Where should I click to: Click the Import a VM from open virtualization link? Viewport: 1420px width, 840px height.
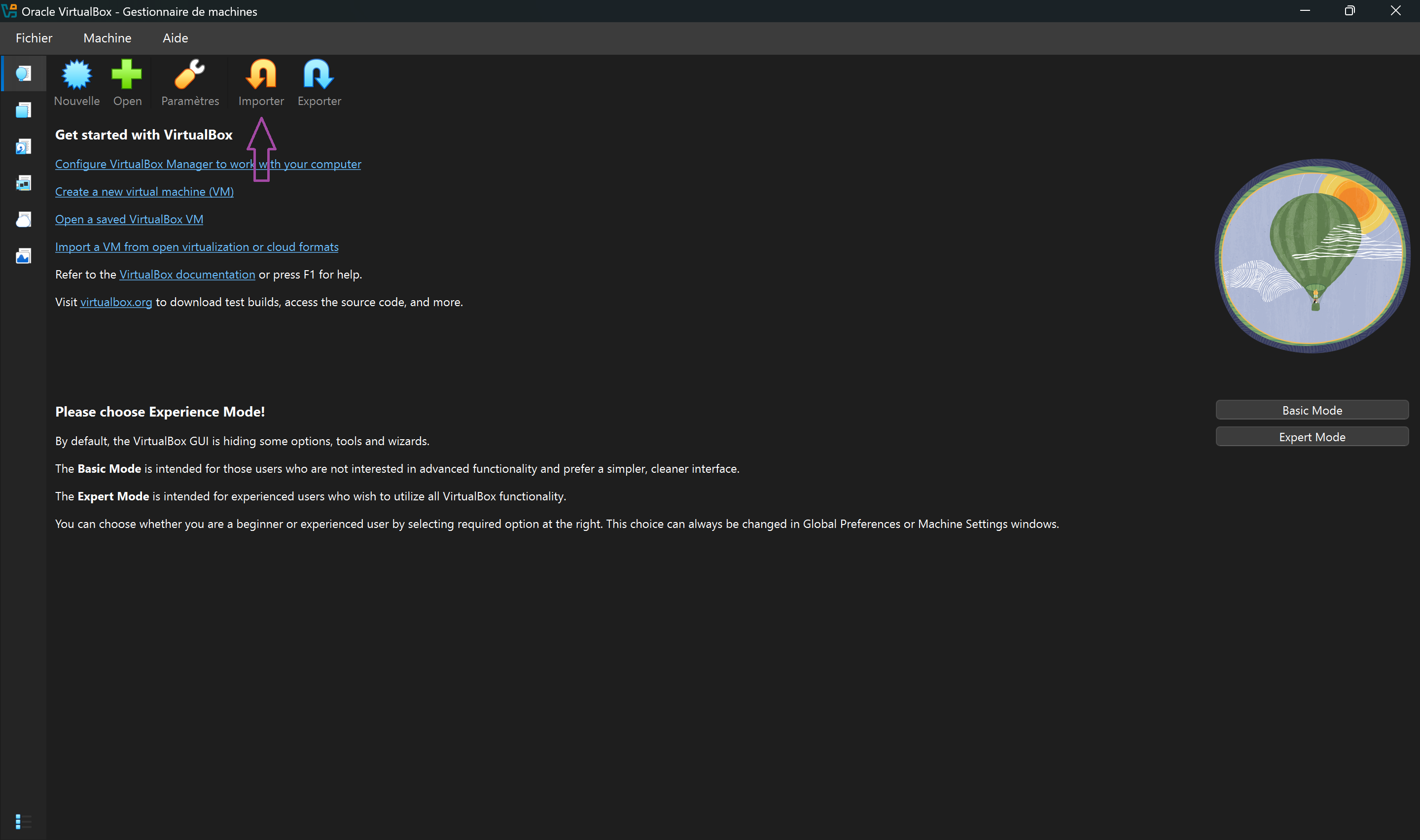196,246
